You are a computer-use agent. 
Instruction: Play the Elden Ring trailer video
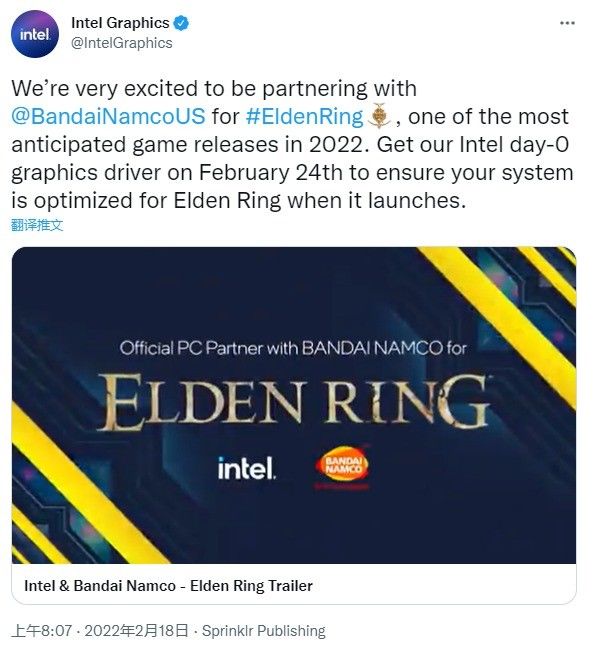pyautogui.click(x=294, y=405)
